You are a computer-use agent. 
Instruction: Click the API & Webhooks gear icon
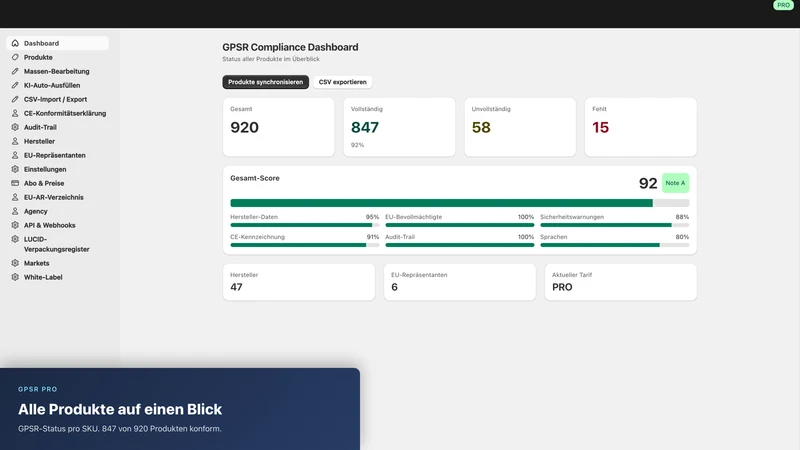tap(15, 225)
